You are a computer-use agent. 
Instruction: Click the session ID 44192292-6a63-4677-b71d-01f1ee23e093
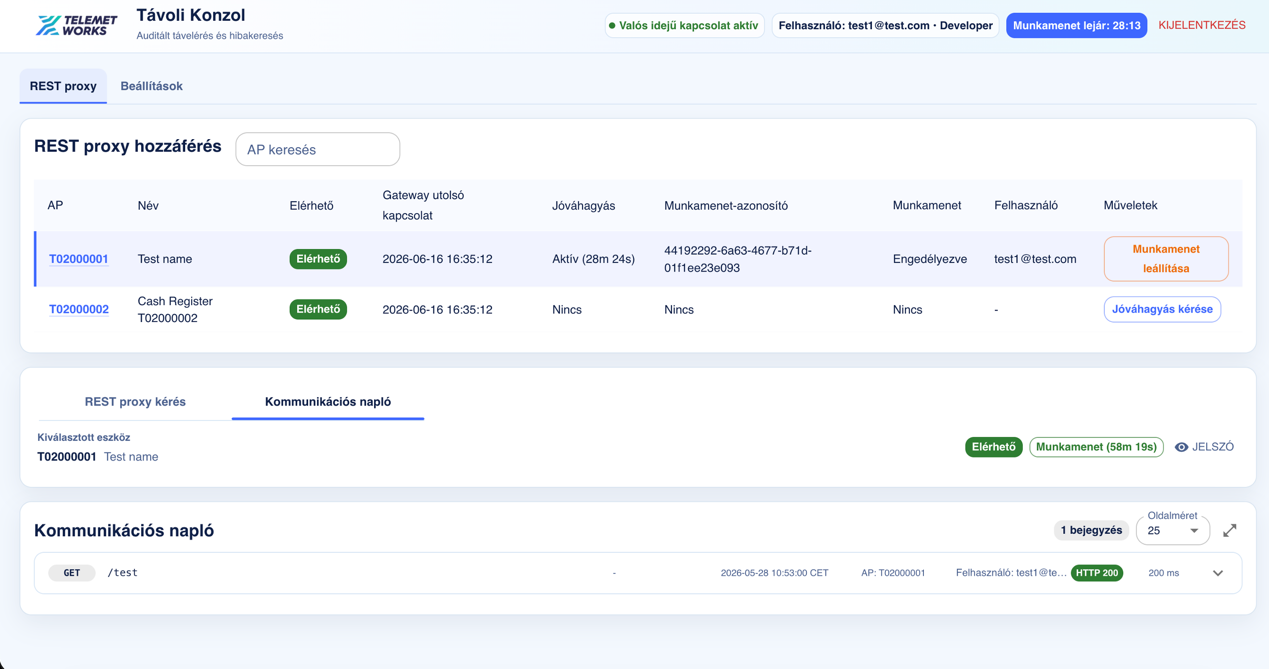coord(738,259)
